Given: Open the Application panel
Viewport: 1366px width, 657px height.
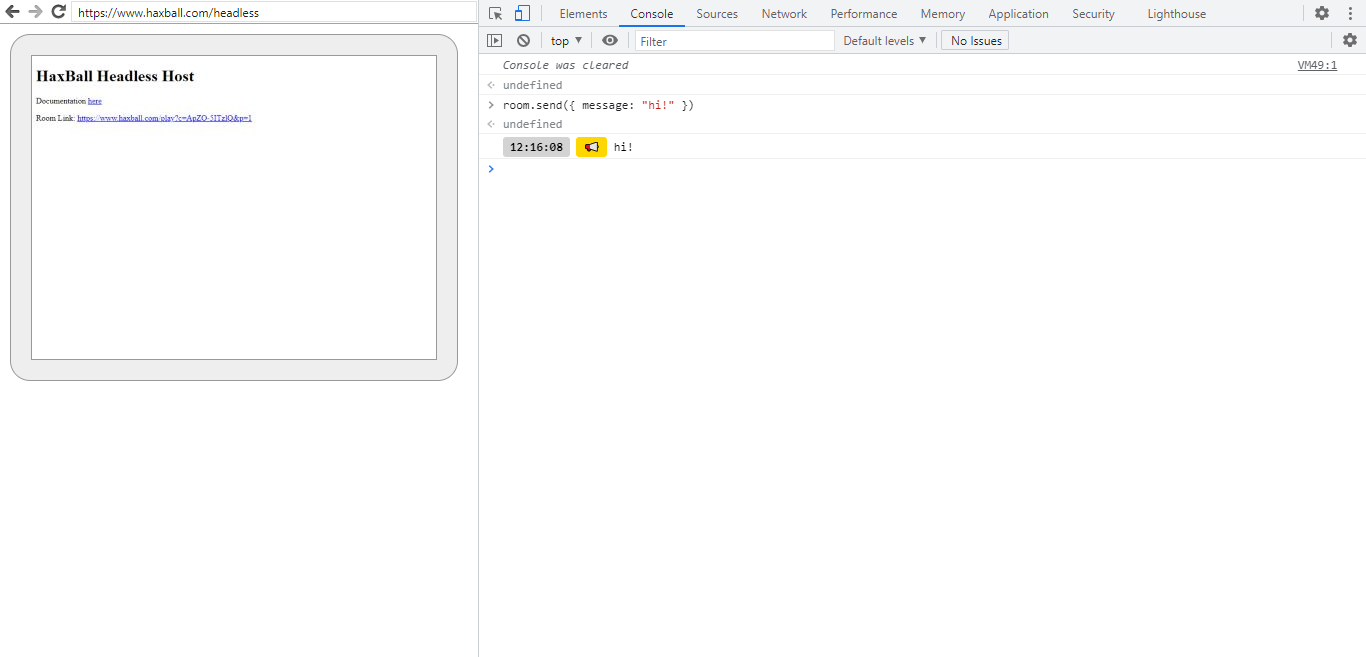Looking at the screenshot, I should 1018,13.
